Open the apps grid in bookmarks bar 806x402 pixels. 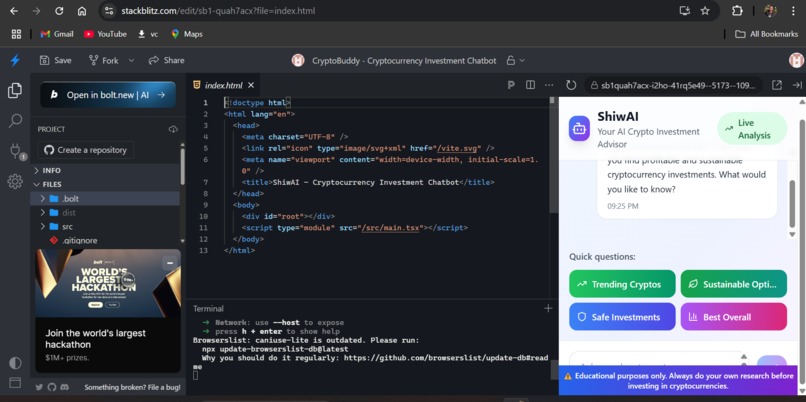16,34
